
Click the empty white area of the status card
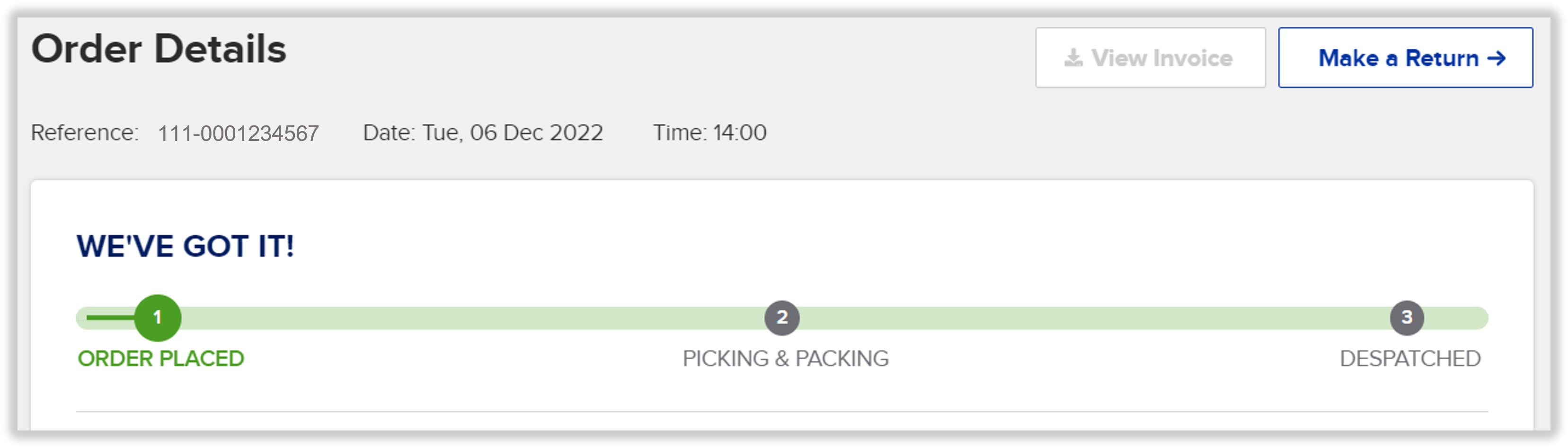tap(852, 244)
